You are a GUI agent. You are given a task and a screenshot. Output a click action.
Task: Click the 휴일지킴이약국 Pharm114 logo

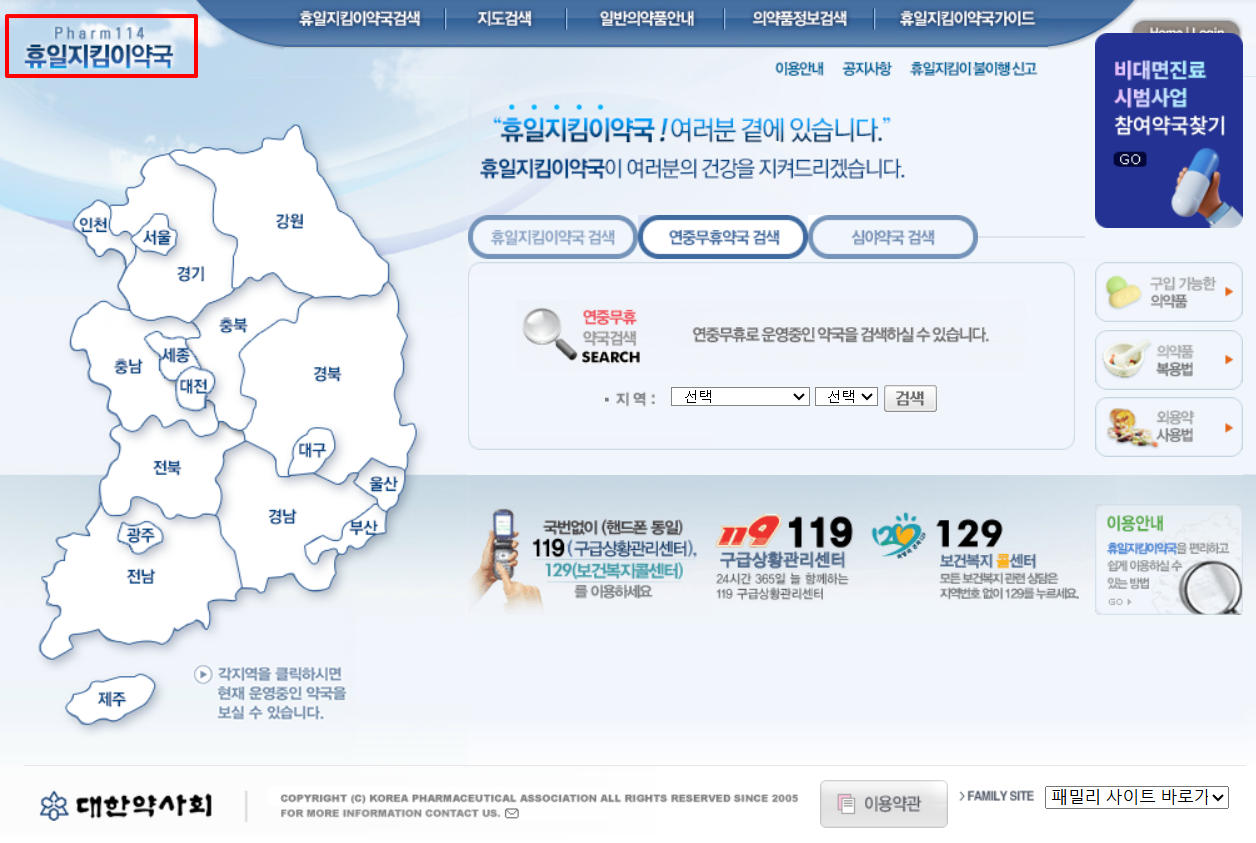click(100, 48)
